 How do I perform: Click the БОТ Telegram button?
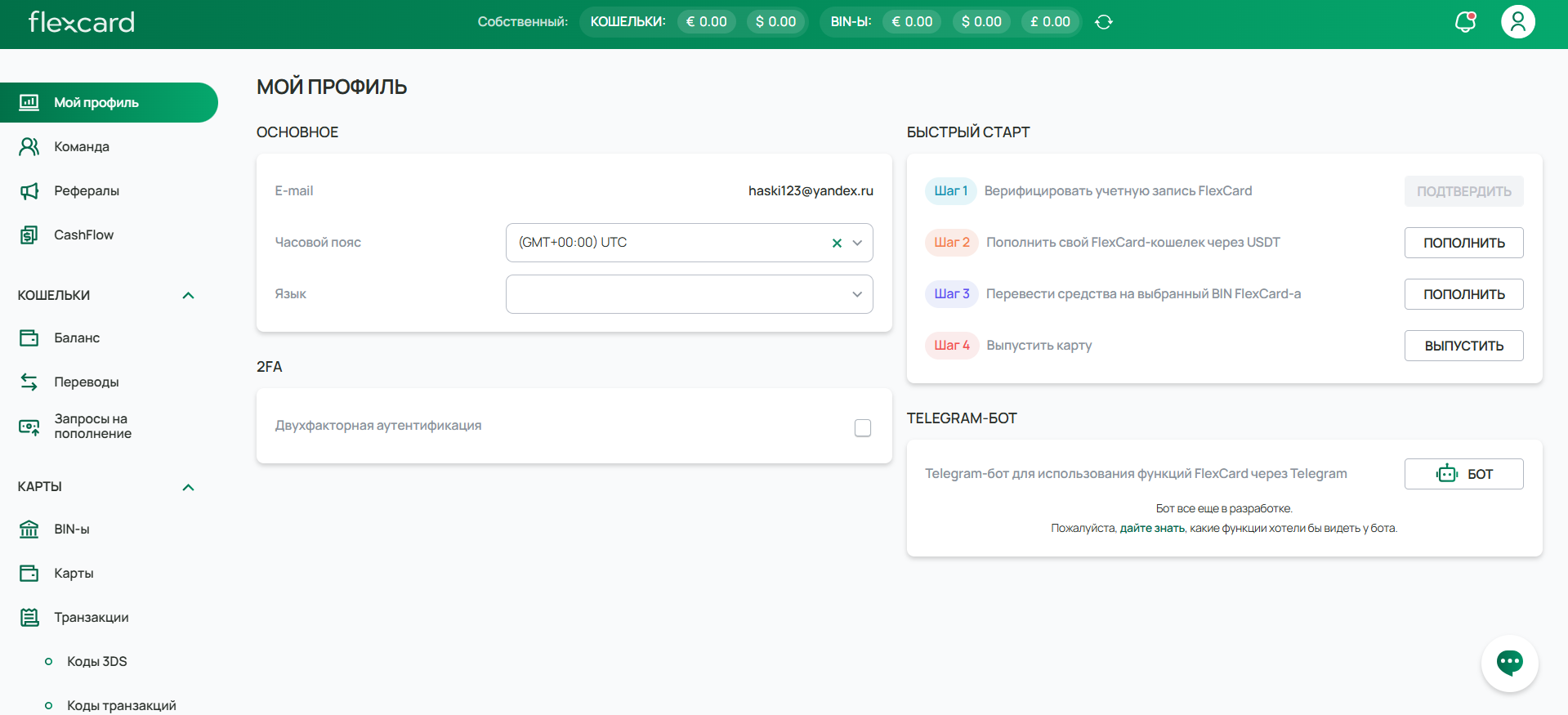(x=1463, y=474)
